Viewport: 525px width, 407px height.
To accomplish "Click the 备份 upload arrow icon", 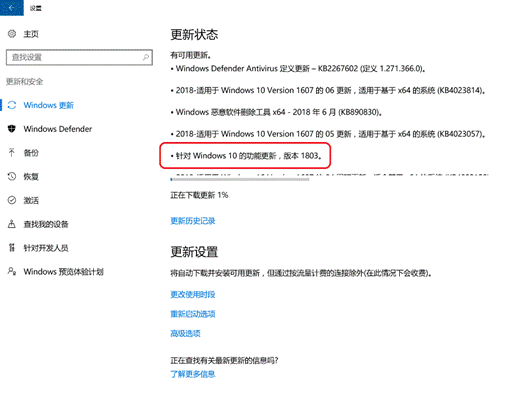I will pos(12,153).
